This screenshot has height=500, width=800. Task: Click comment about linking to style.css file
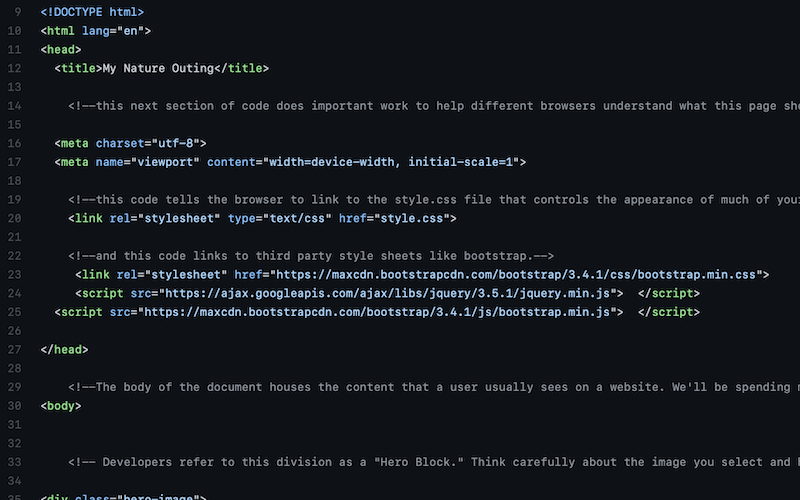tap(434, 199)
